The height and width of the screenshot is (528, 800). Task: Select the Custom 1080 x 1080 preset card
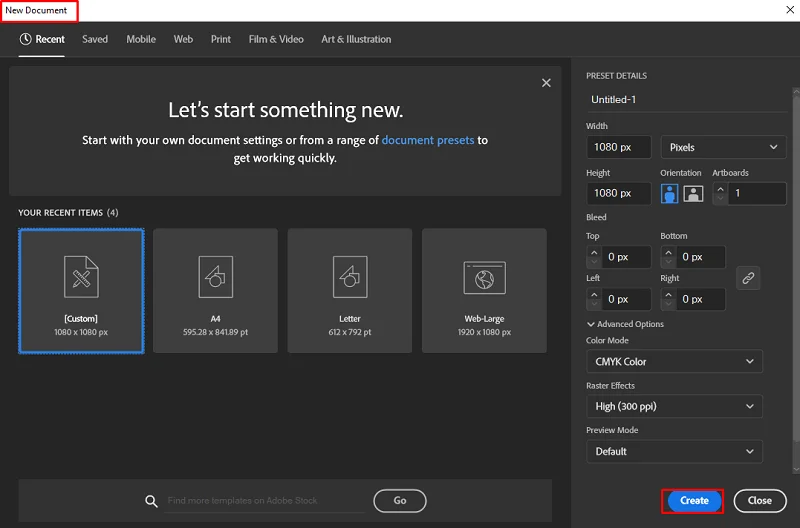point(81,291)
